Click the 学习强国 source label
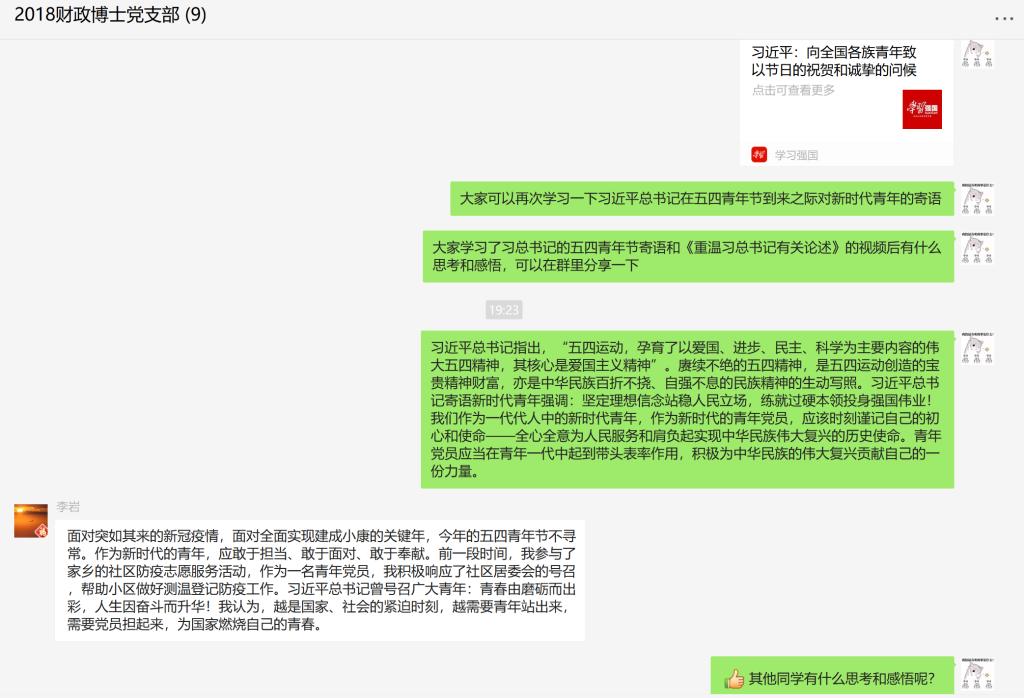The image size is (1024, 698). click(x=797, y=155)
